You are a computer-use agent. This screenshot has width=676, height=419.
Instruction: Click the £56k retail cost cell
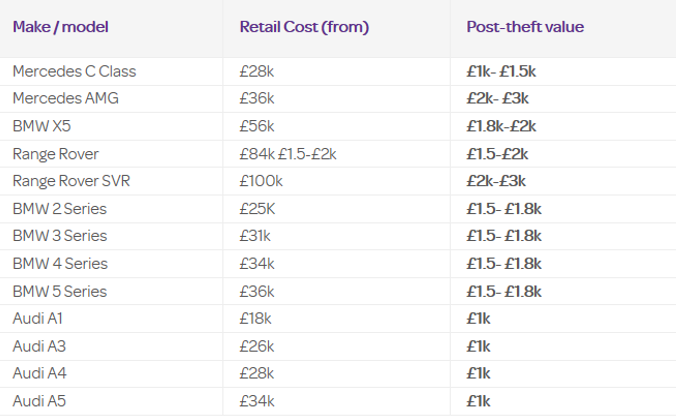[258, 126]
